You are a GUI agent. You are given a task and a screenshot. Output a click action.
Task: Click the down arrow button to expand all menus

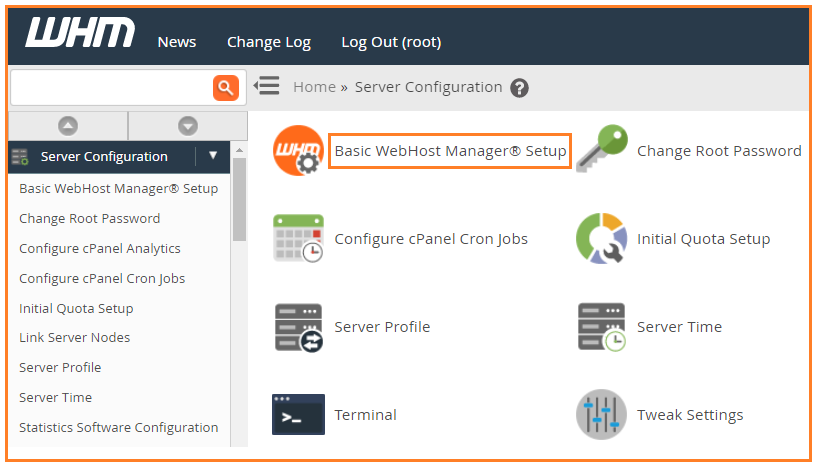click(x=188, y=126)
